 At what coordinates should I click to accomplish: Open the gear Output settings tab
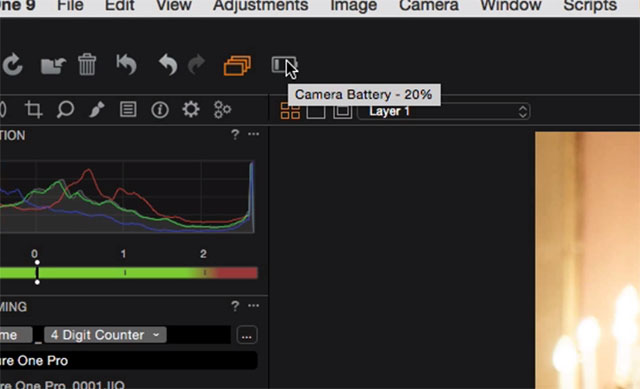click(191, 109)
